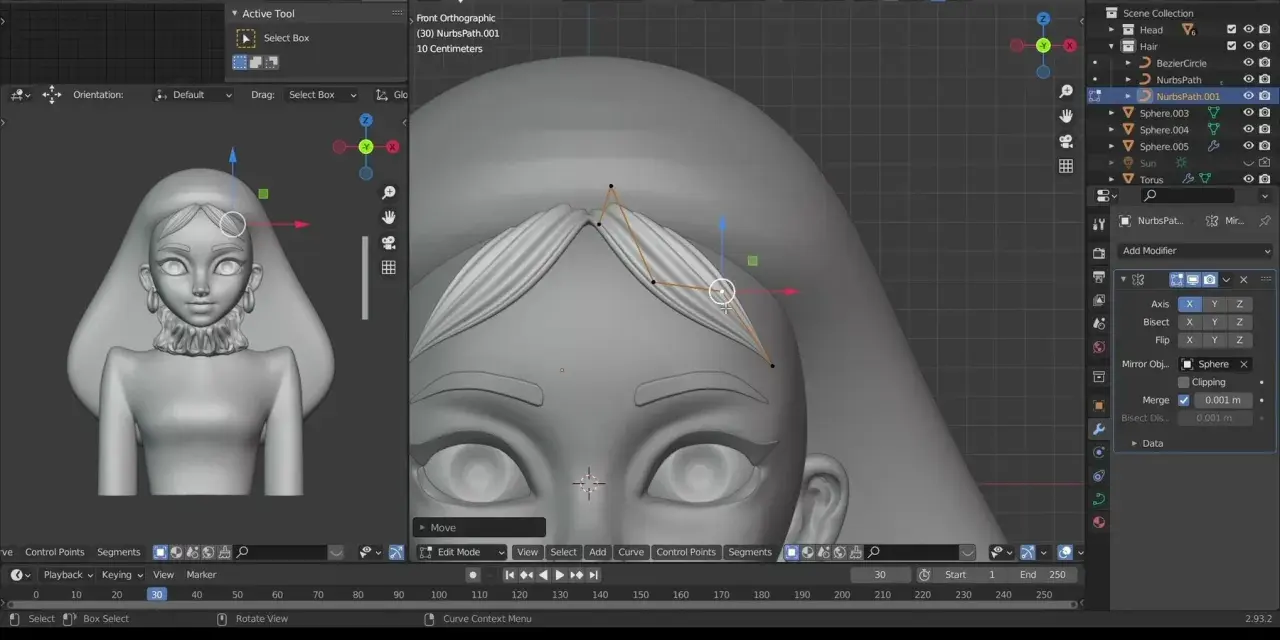Viewport: 1280px width, 640px height.
Task: Toggle camera view icon in left viewport
Action: click(x=389, y=242)
